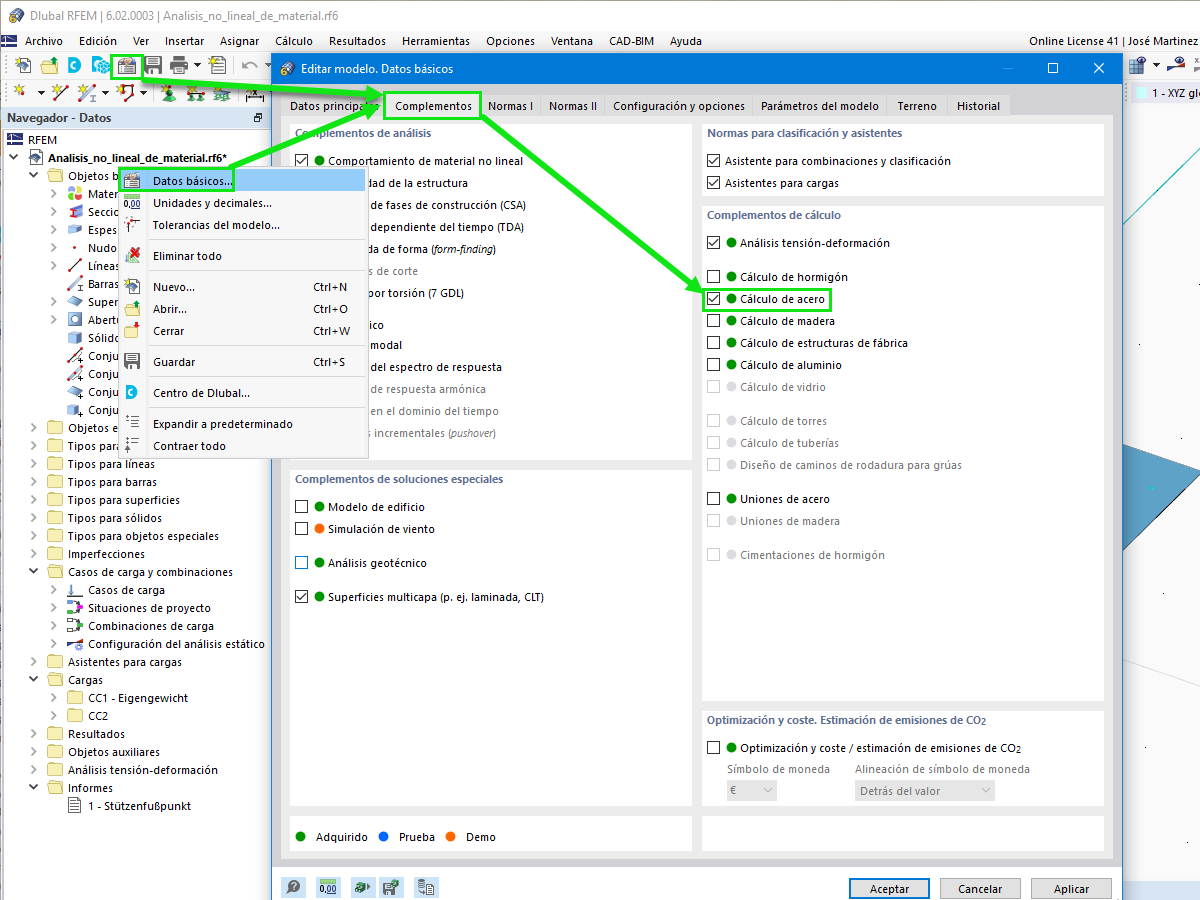This screenshot has height=900, width=1200.
Task: Expand CC1 - Eigengewicht tree node
Action: (x=54, y=698)
